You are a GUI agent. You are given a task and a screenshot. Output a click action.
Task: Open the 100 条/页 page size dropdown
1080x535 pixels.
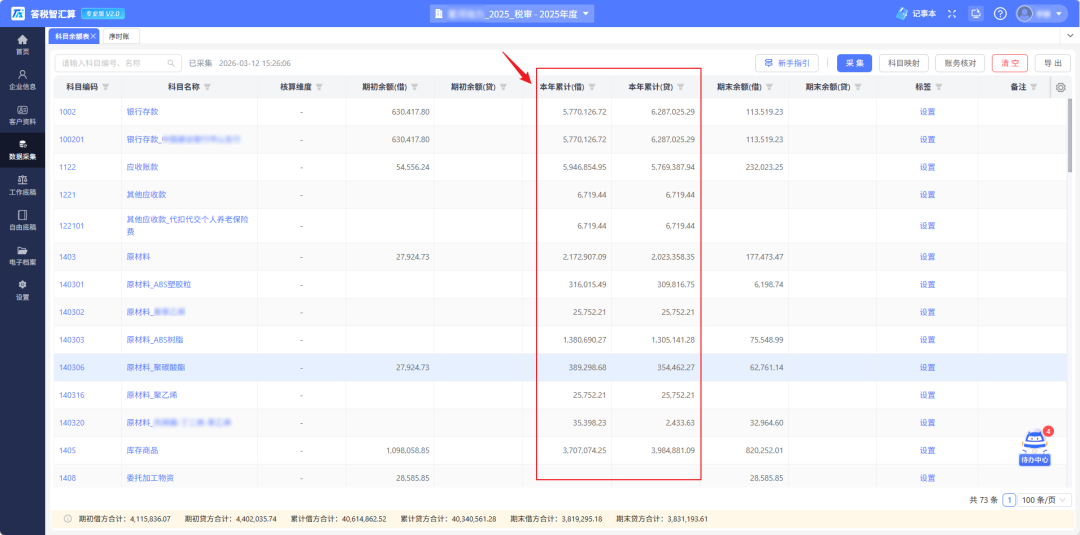[x=1047, y=500]
